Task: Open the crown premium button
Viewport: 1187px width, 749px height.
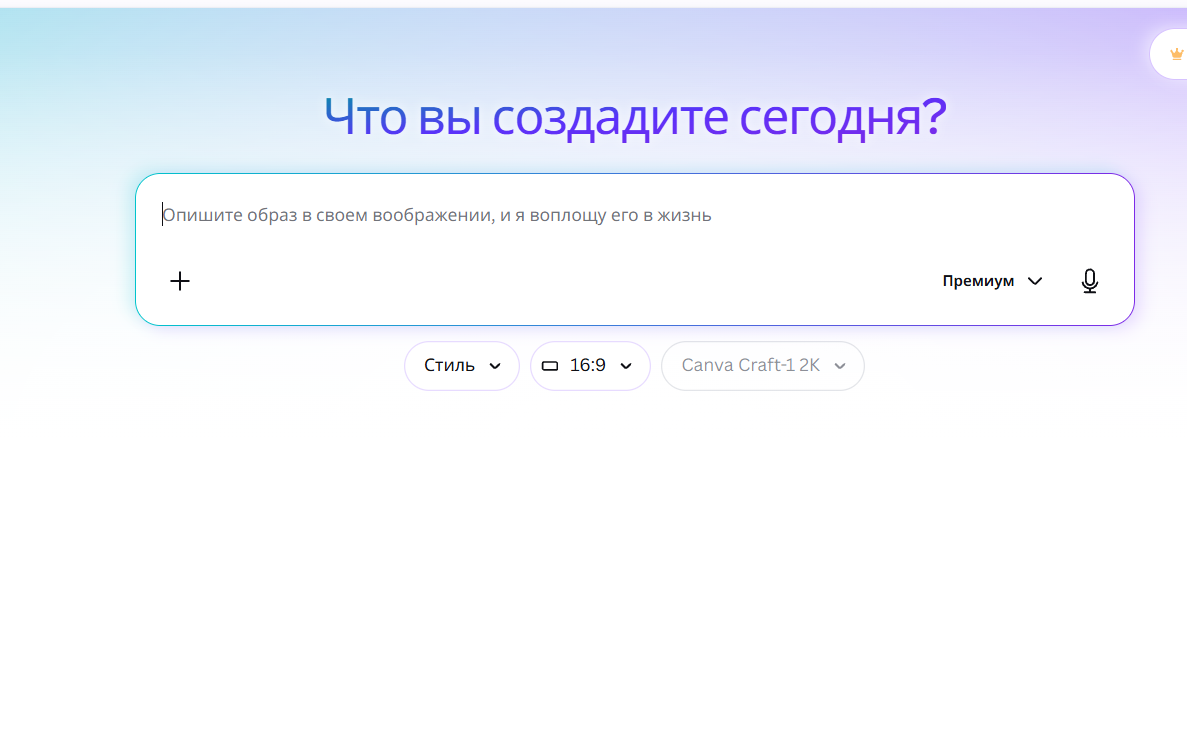Action: point(1171,55)
